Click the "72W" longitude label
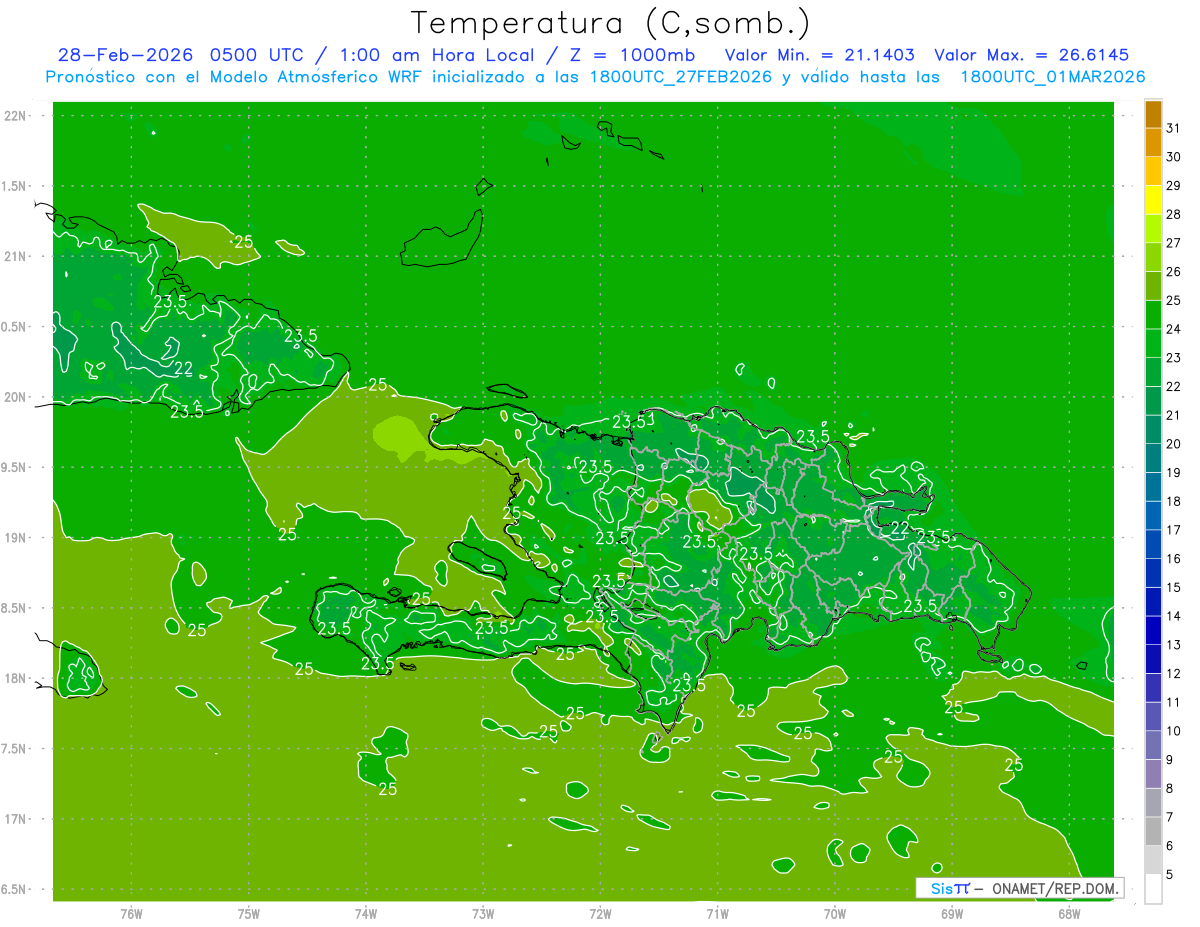The image size is (1200, 927). [x=600, y=914]
